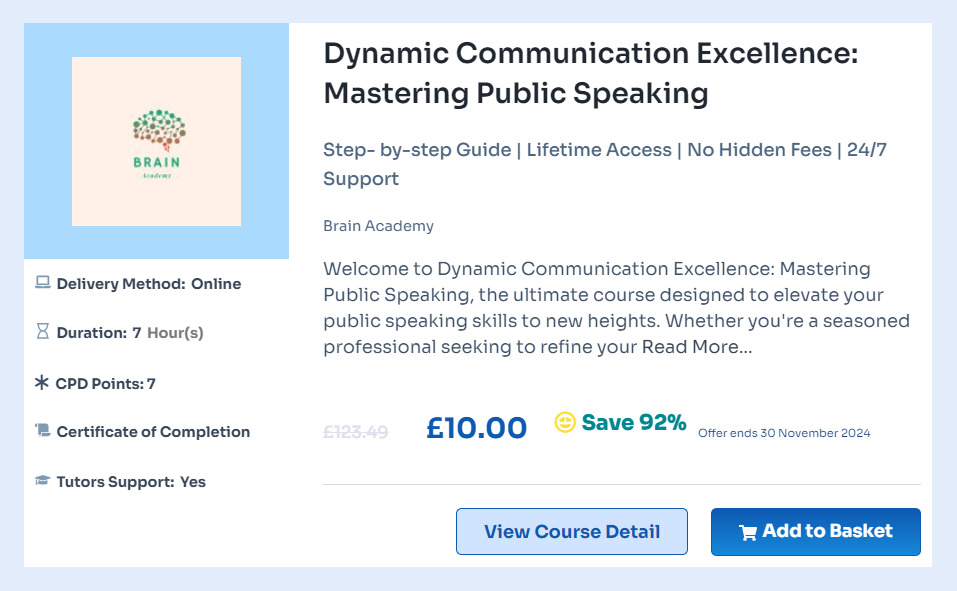
Task: Click the yellow smiley face icon
Action: pyautogui.click(x=565, y=423)
